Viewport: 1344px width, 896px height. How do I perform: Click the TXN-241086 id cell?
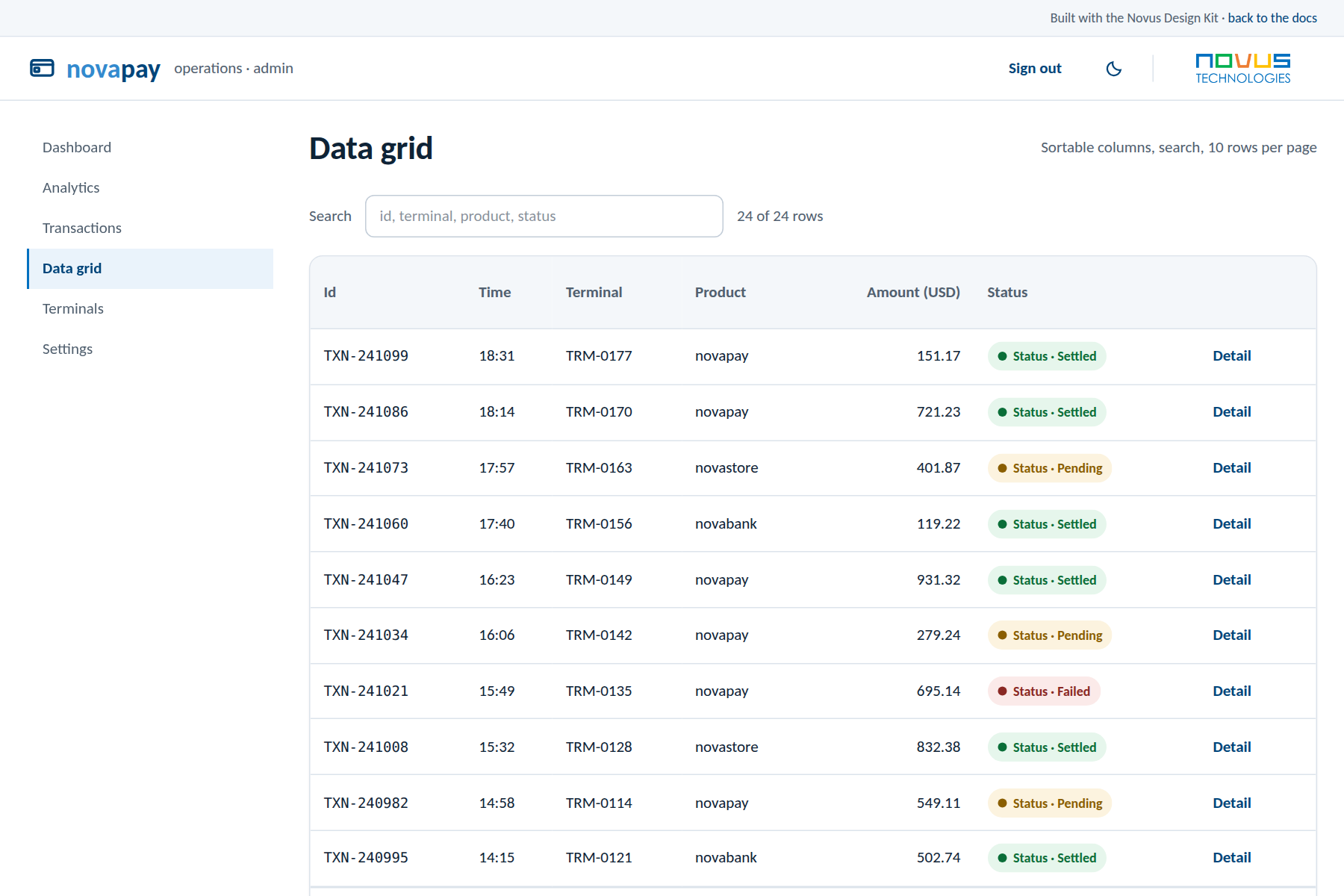tap(366, 412)
